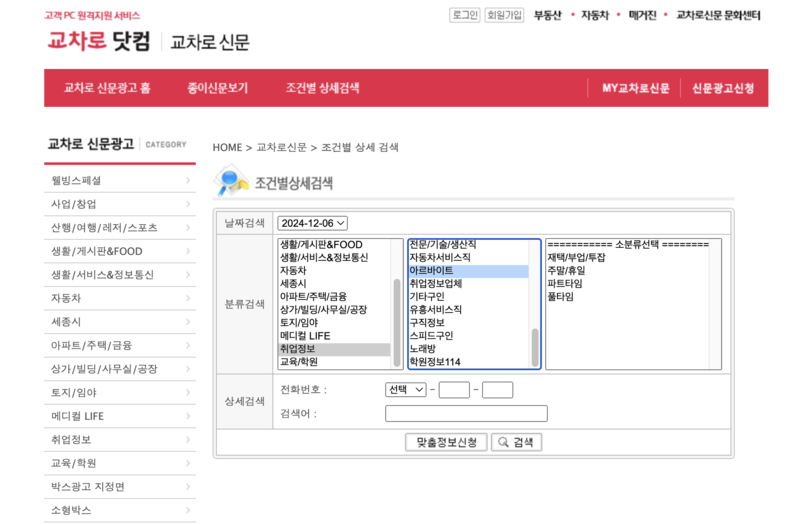This screenshot has width=800, height=525.
Task: Expand 생활/서비스&정보통신 sidebar category
Action: tap(120, 274)
